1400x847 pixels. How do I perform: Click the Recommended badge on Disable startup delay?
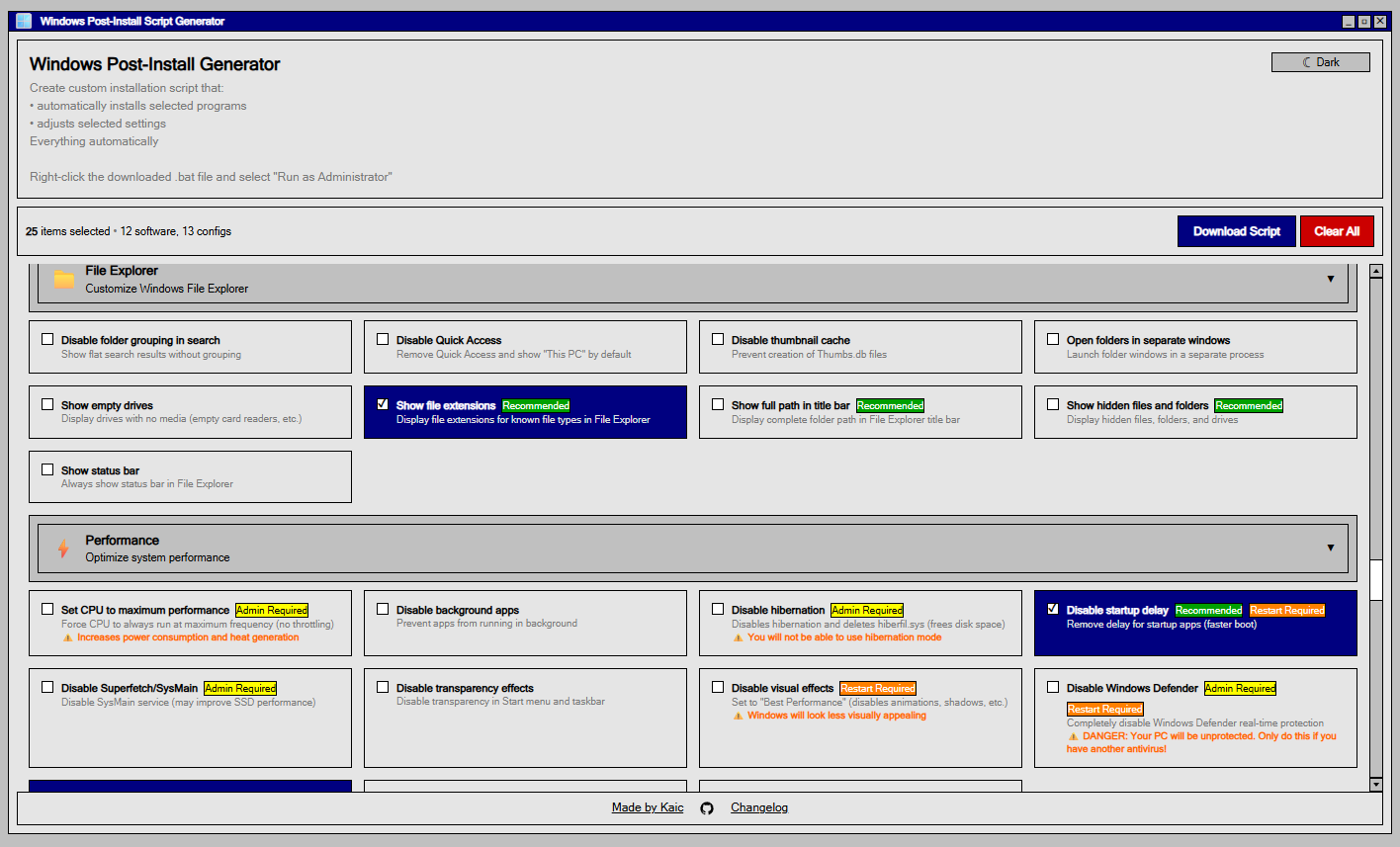[1209, 610]
